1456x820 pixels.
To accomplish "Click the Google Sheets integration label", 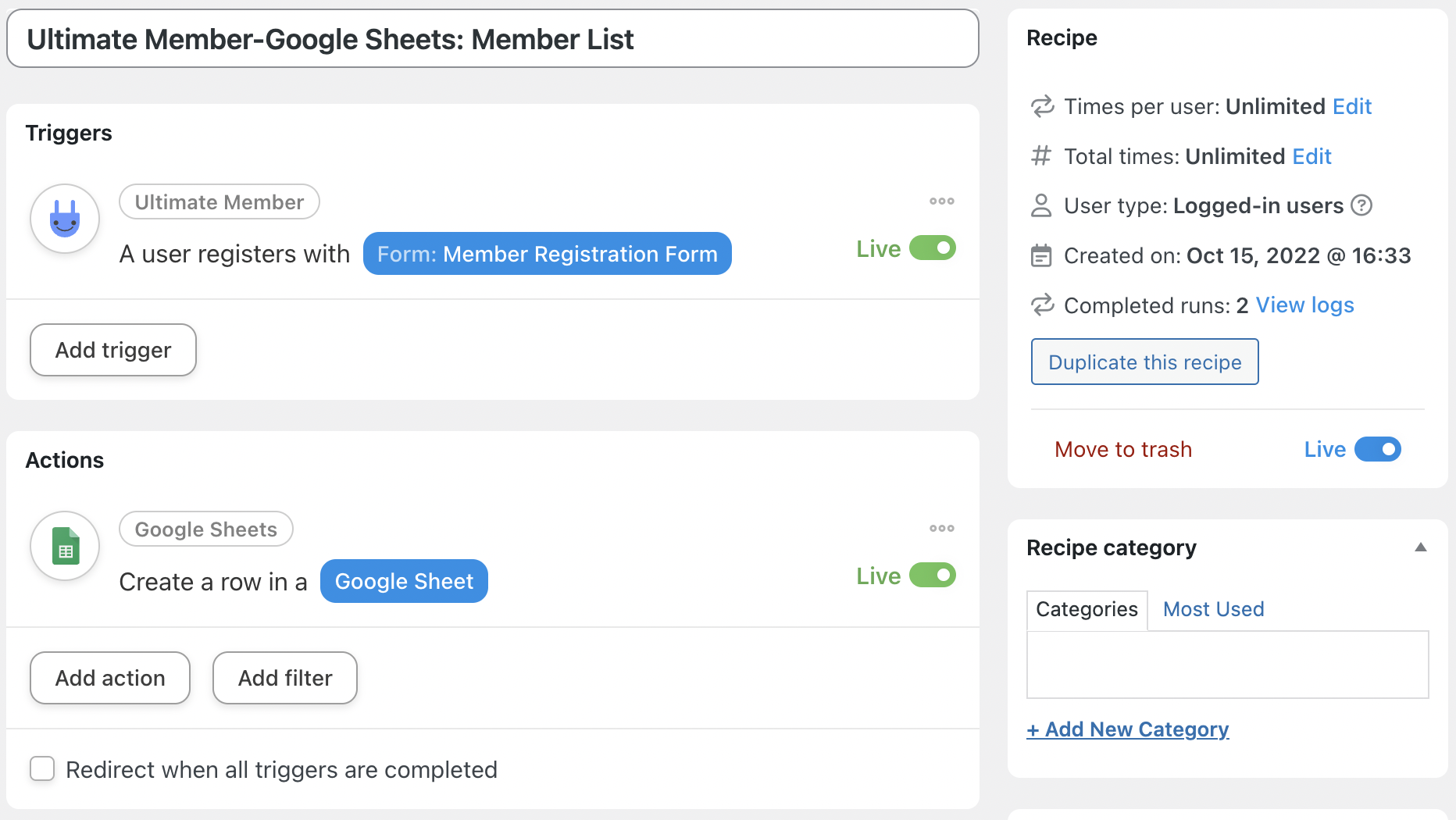I will [206, 529].
